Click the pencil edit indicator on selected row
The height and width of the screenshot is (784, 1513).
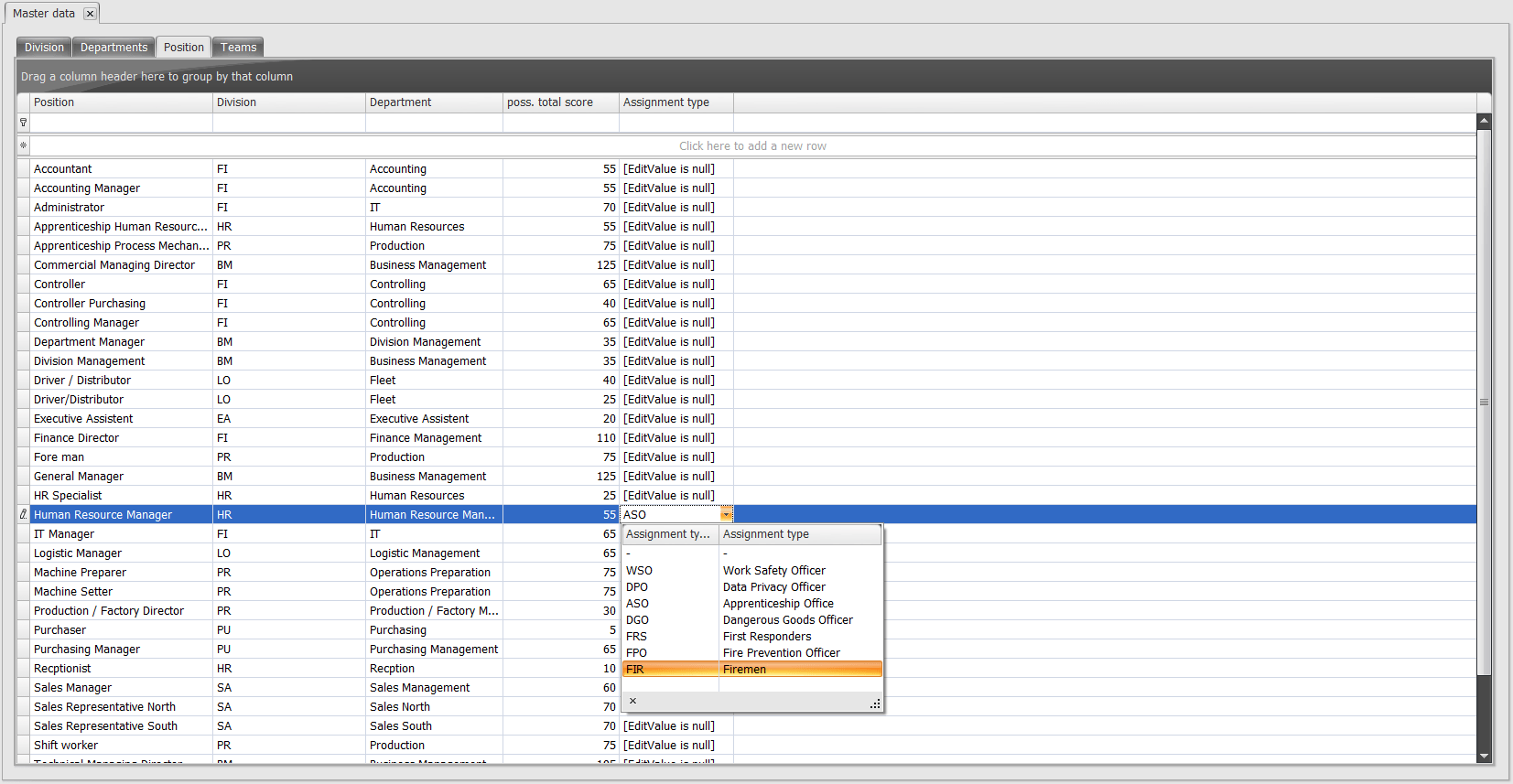click(x=23, y=515)
